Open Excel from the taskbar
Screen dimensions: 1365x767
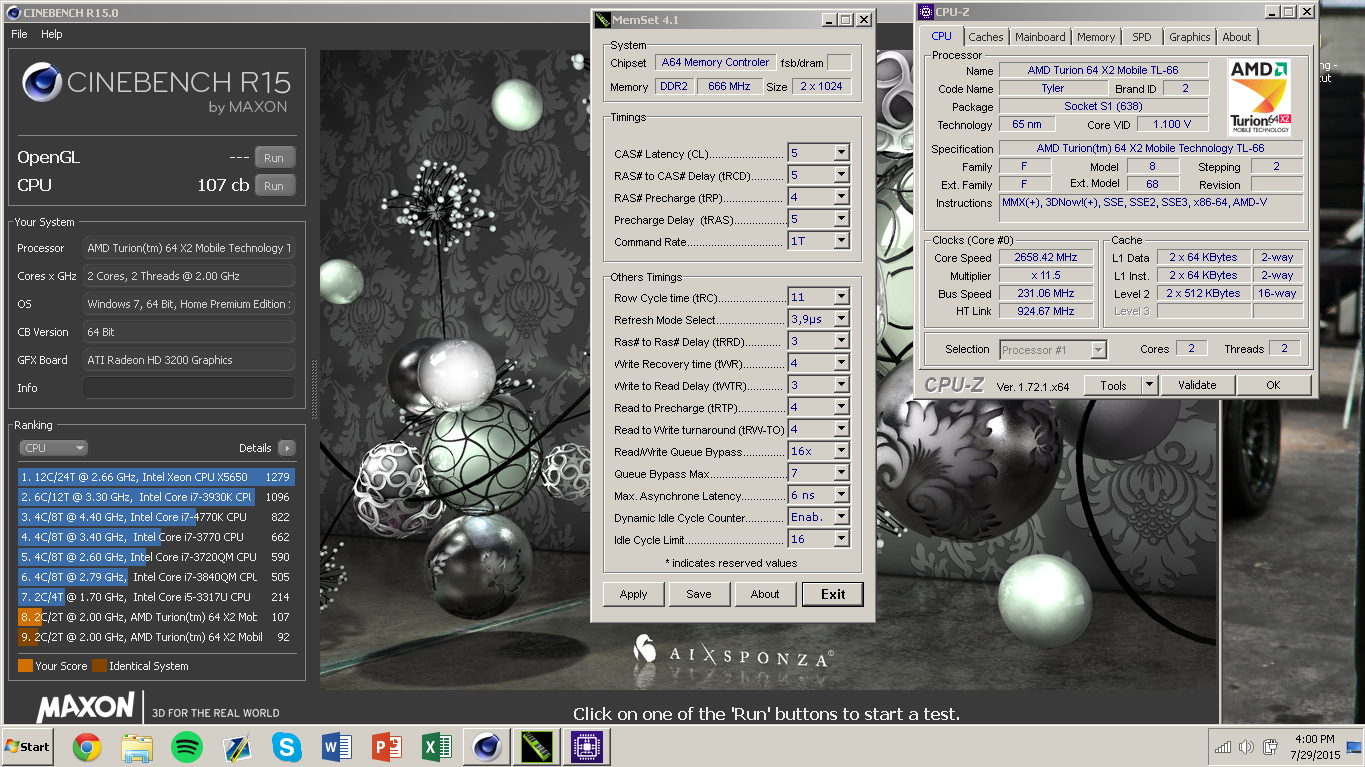pos(436,746)
